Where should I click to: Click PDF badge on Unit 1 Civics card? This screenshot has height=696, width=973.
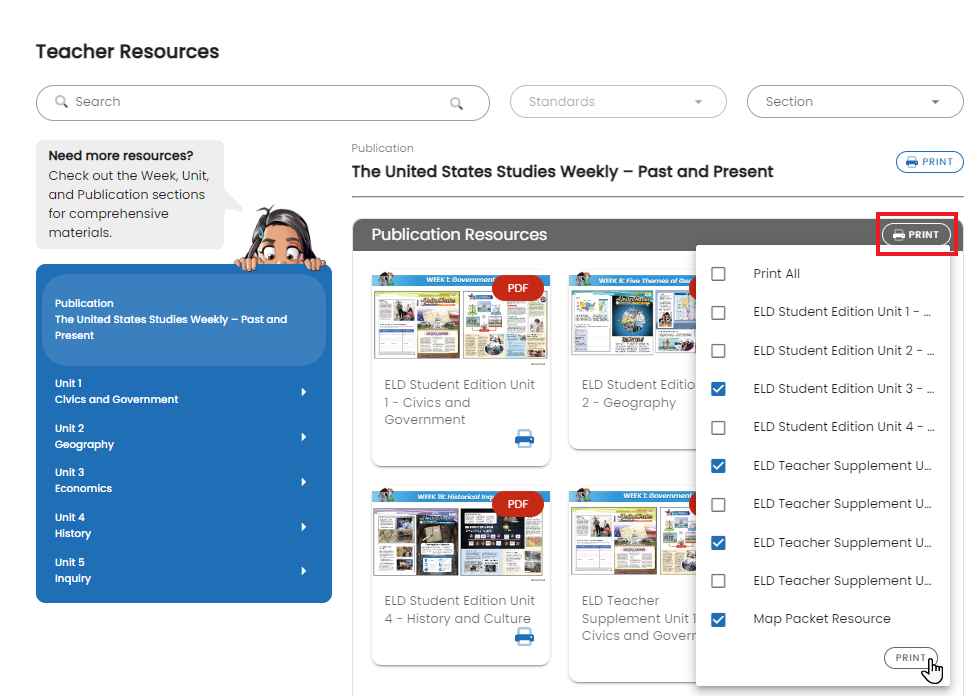point(518,288)
